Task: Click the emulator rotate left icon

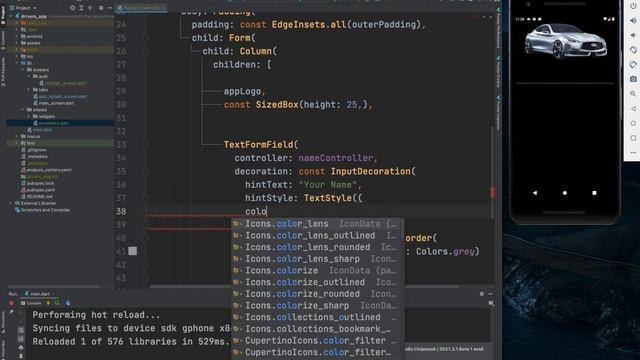Action: (633, 50)
